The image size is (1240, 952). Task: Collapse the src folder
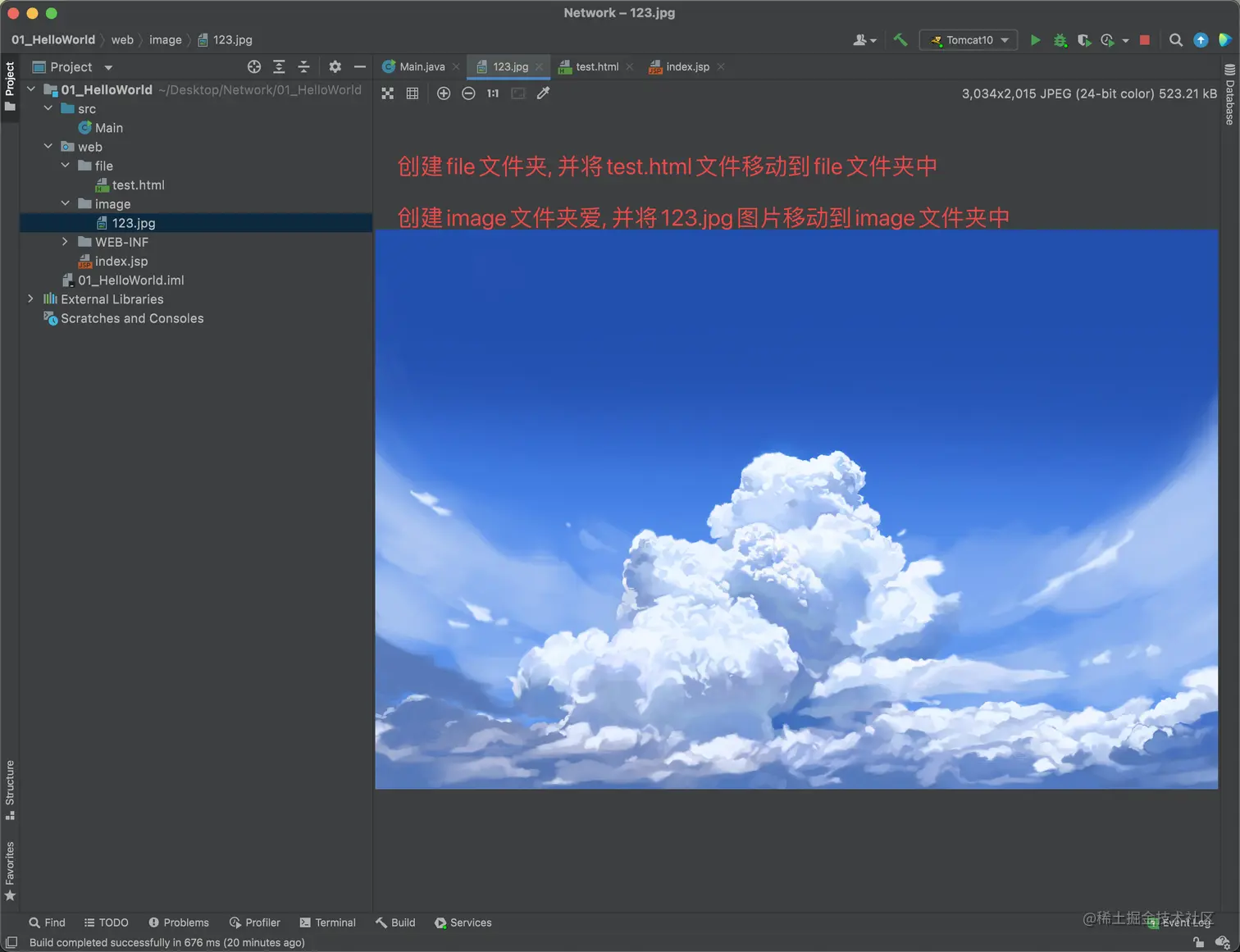(x=48, y=108)
